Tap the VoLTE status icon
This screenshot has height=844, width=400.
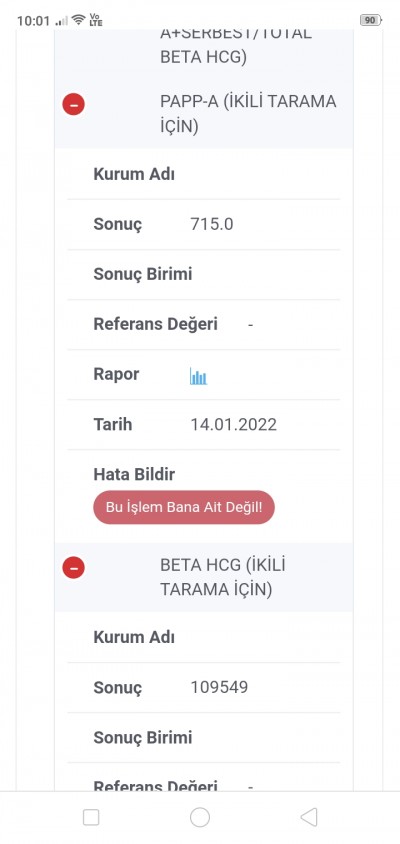click(96, 20)
